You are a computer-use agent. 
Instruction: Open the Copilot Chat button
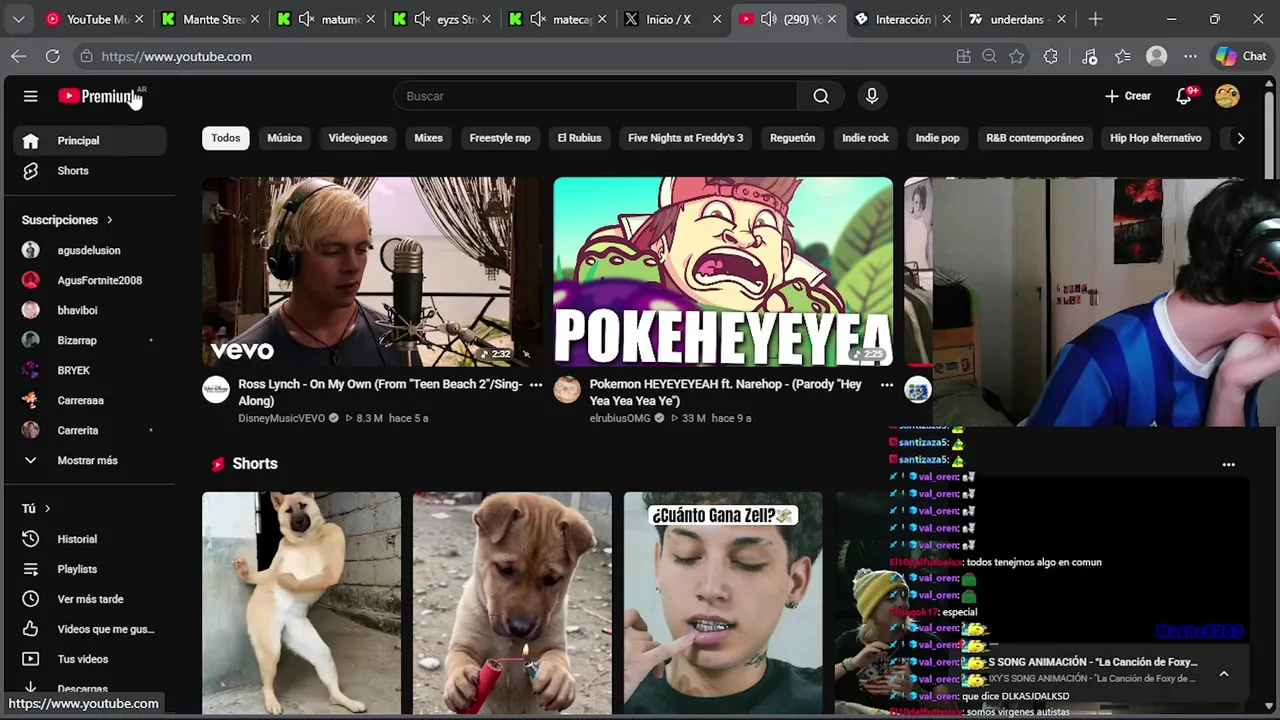[x=1241, y=57]
